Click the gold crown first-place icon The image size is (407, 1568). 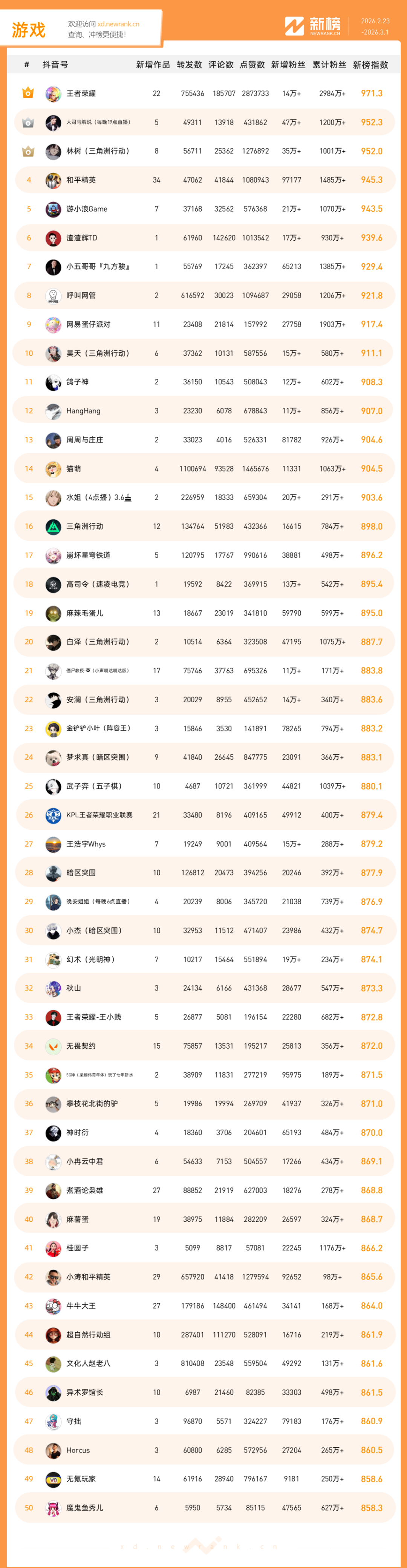(x=28, y=93)
